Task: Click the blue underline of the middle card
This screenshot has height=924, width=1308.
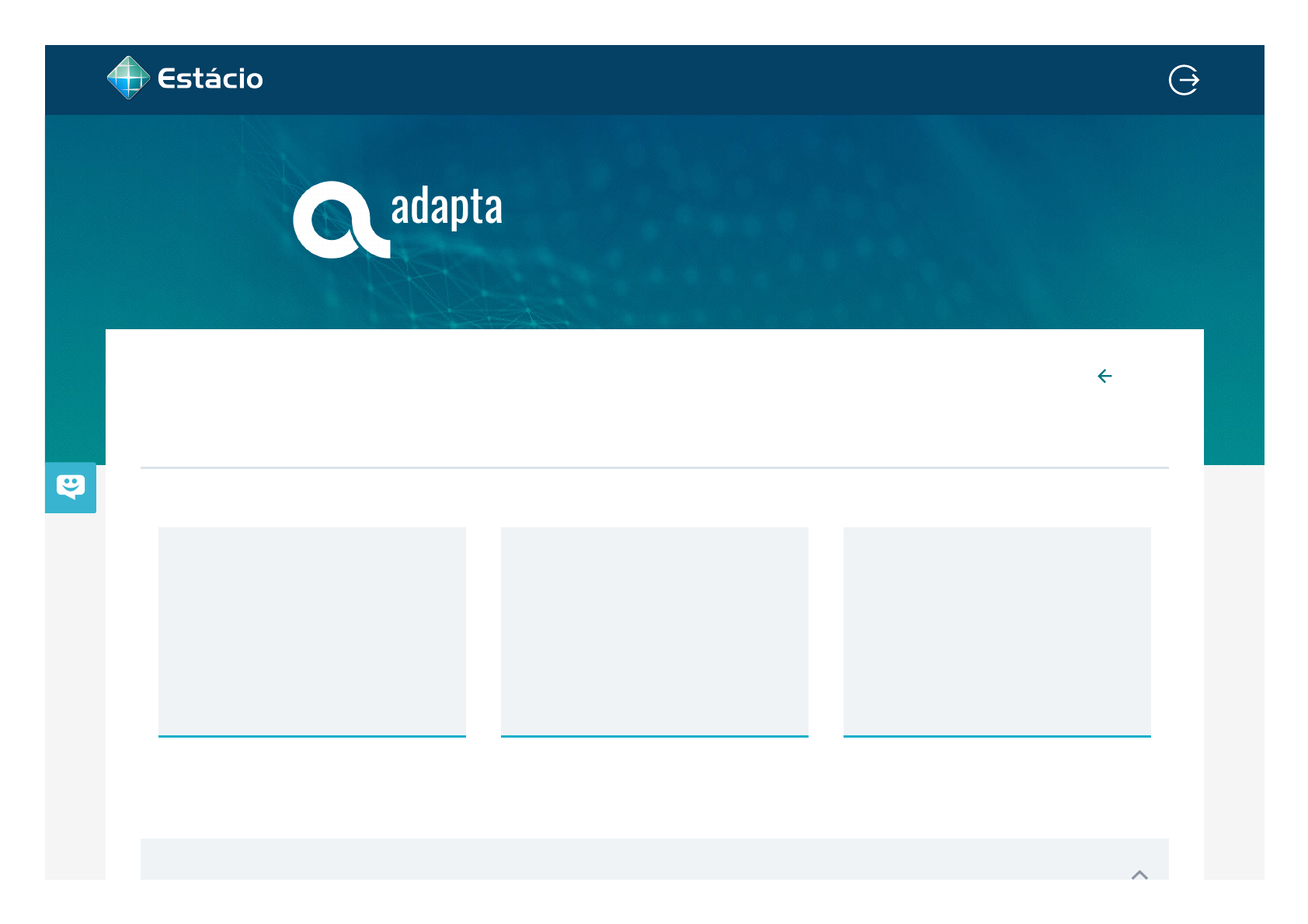Action: (x=655, y=736)
